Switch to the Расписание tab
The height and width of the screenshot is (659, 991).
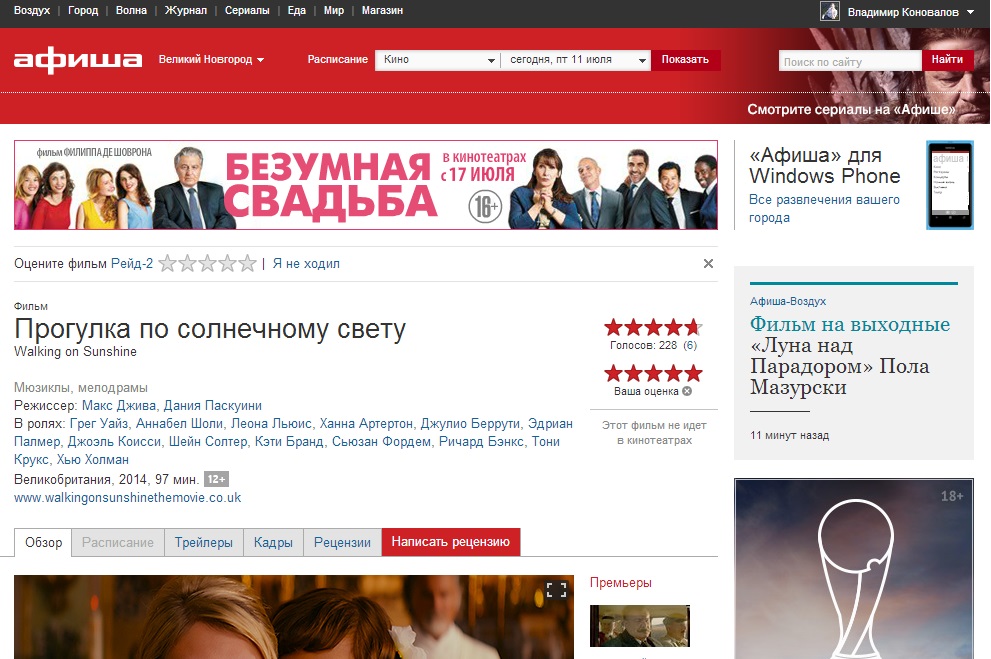(x=118, y=542)
